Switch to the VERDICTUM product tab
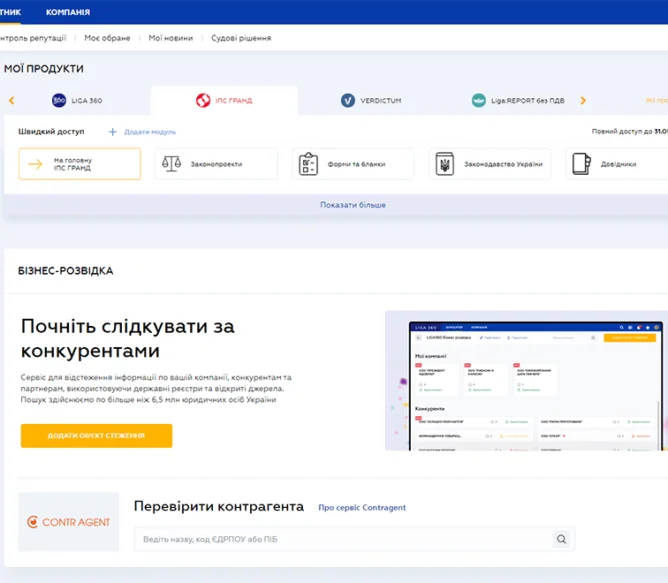This screenshot has width=668, height=583. [371, 101]
